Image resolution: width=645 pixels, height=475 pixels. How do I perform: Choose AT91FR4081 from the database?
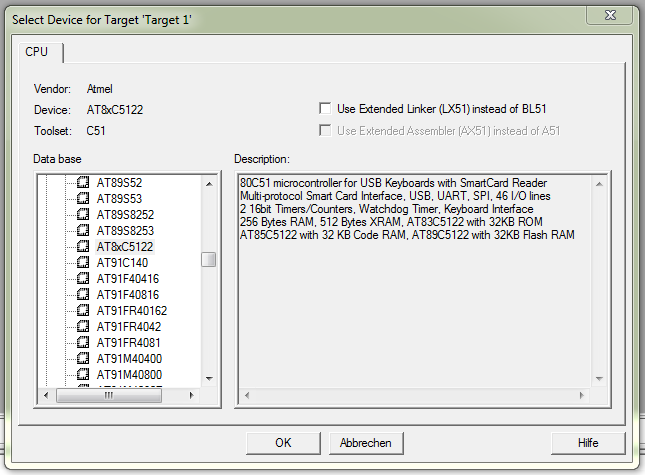(128, 343)
